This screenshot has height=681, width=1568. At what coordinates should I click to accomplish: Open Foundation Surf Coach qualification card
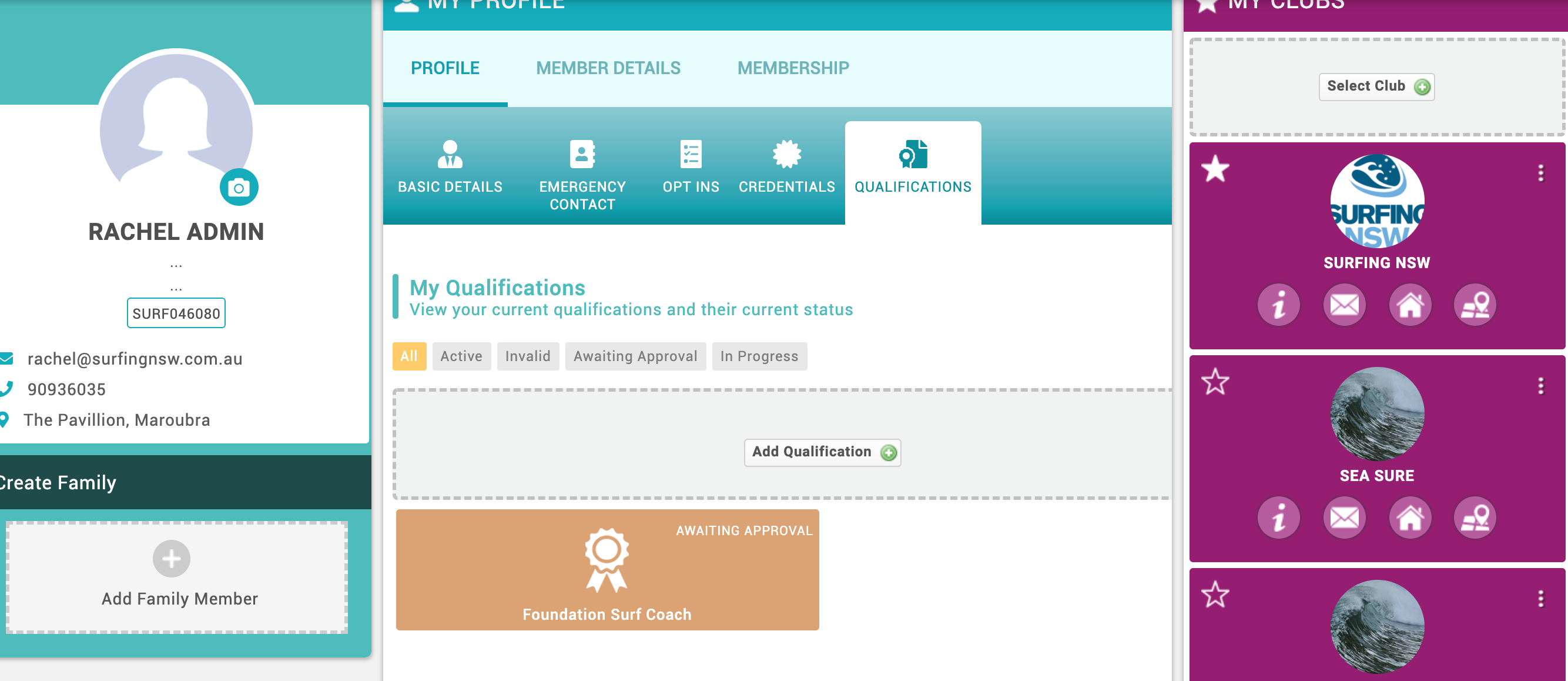[607, 569]
